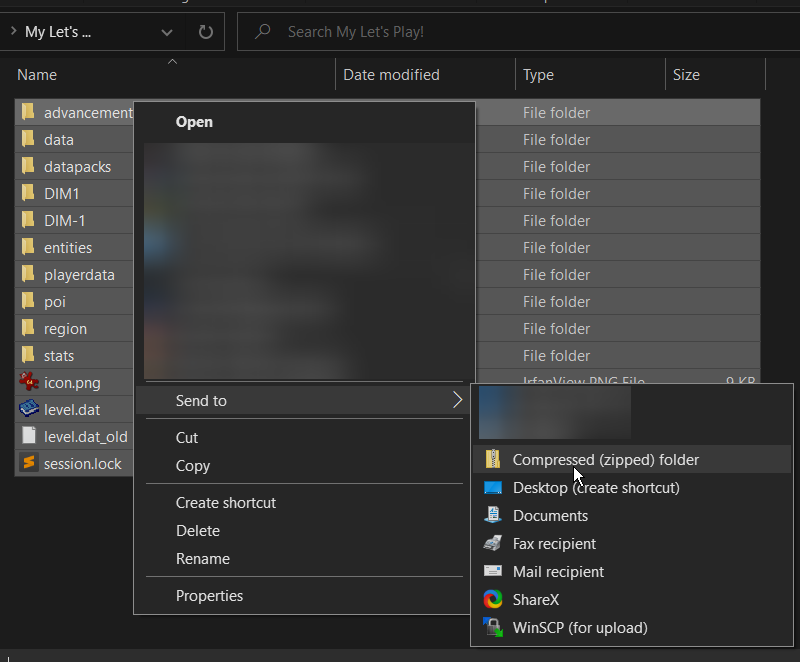Click the session.lock file icon
Viewport: 800px width, 662px height.
[x=28, y=463]
